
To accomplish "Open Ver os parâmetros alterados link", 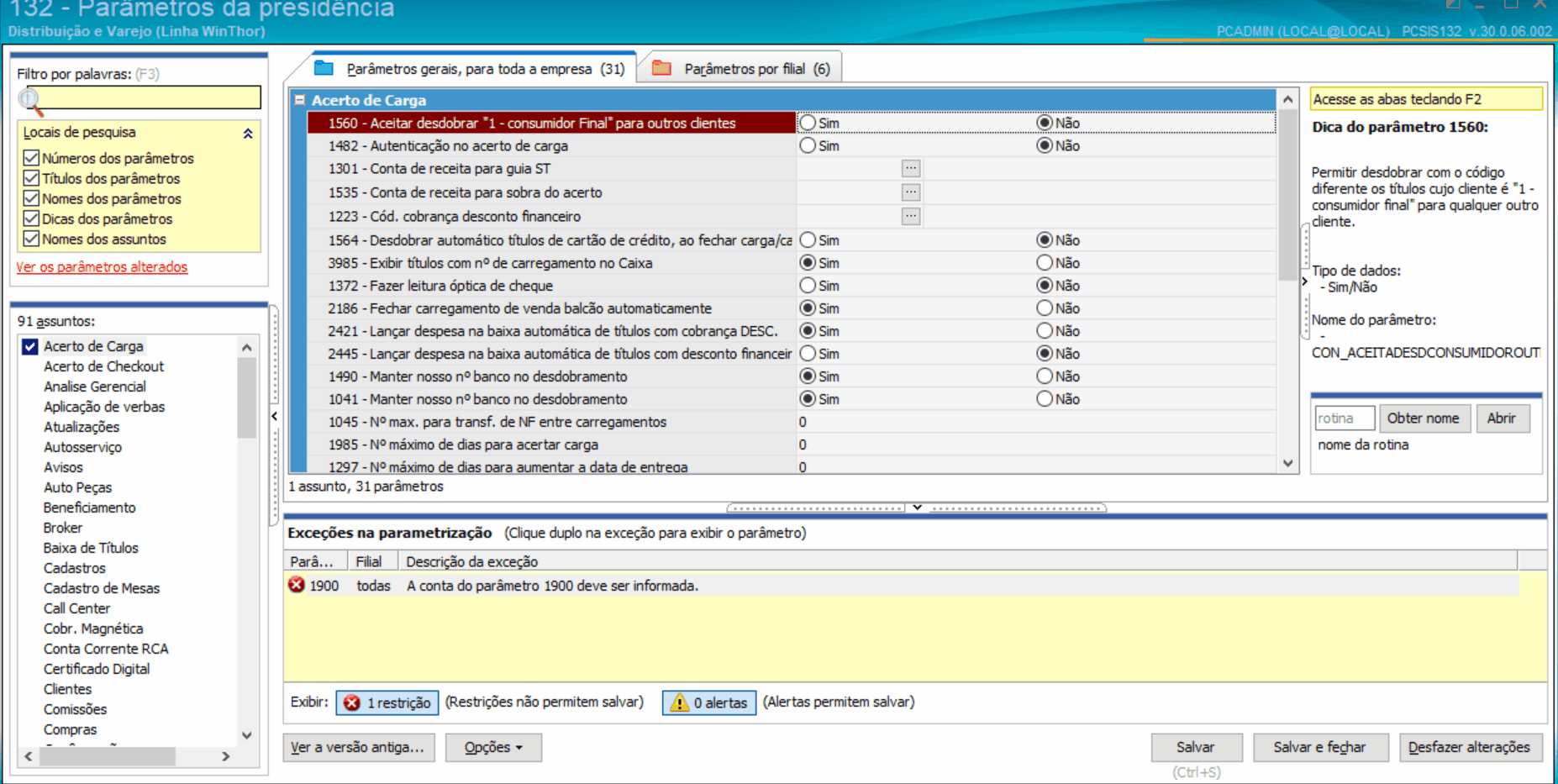I will pyautogui.click(x=102, y=266).
